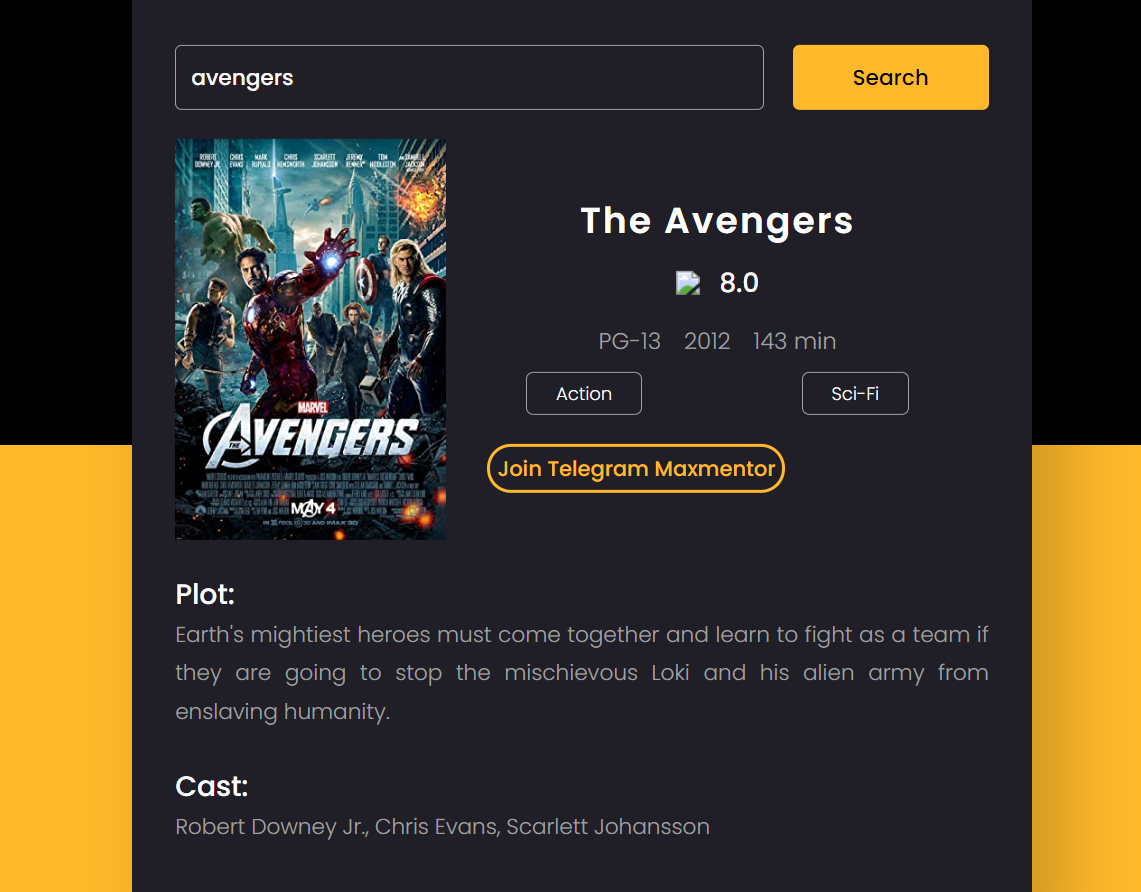
Task: Click the movie poster for The Avengers
Action: 310,339
